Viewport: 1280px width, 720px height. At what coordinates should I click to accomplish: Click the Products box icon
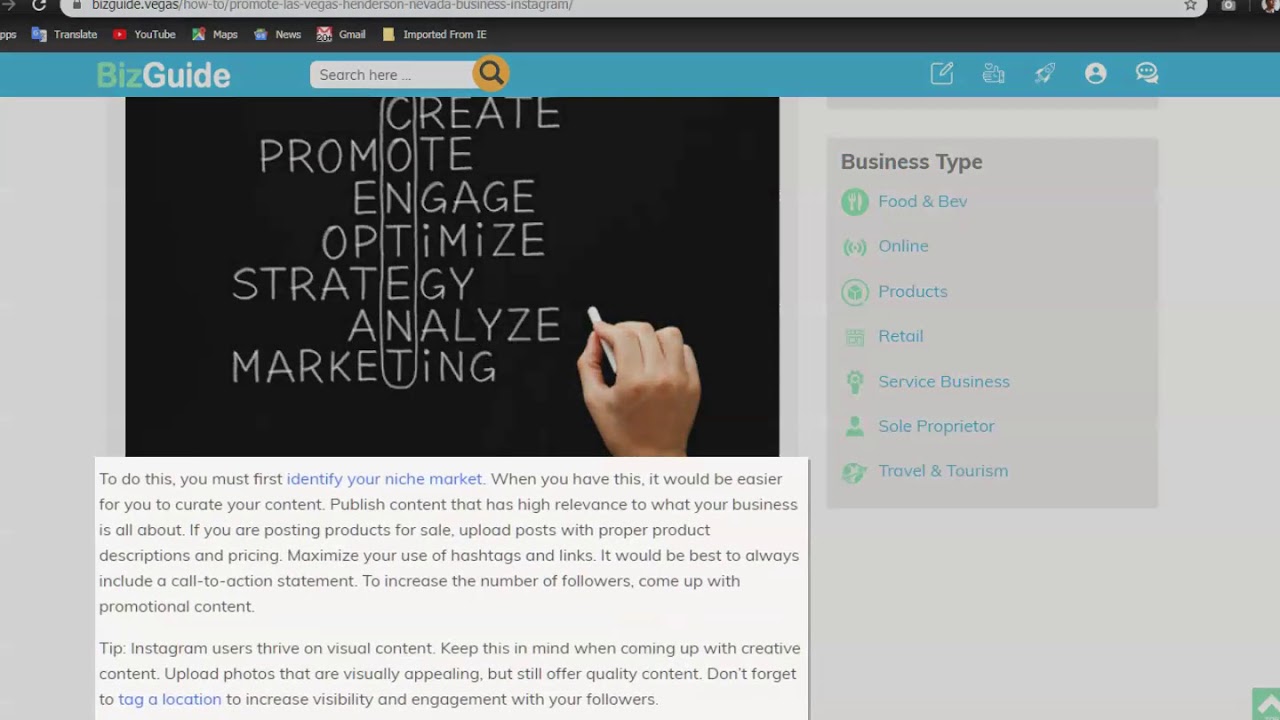click(855, 292)
